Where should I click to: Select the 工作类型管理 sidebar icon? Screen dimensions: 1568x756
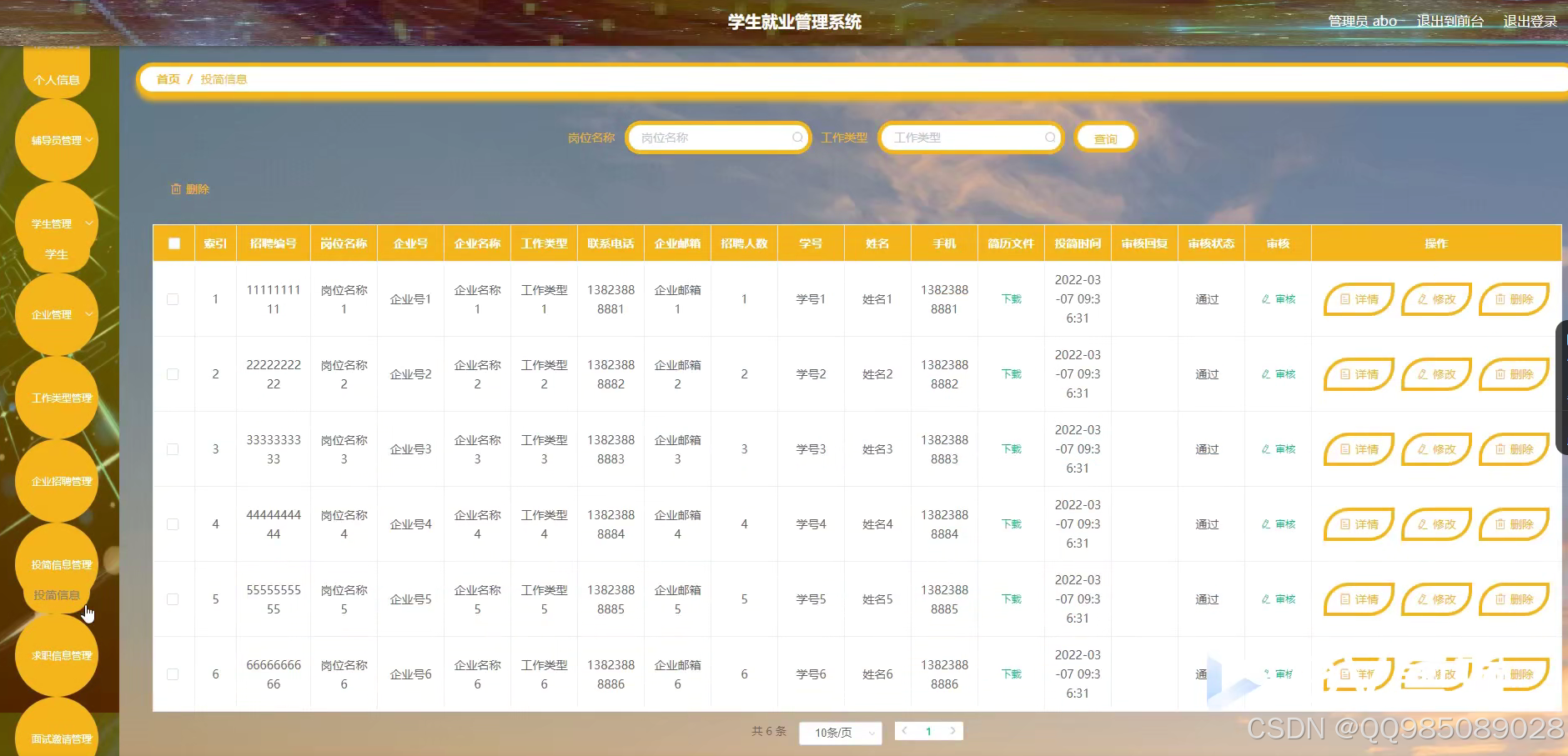58,398
